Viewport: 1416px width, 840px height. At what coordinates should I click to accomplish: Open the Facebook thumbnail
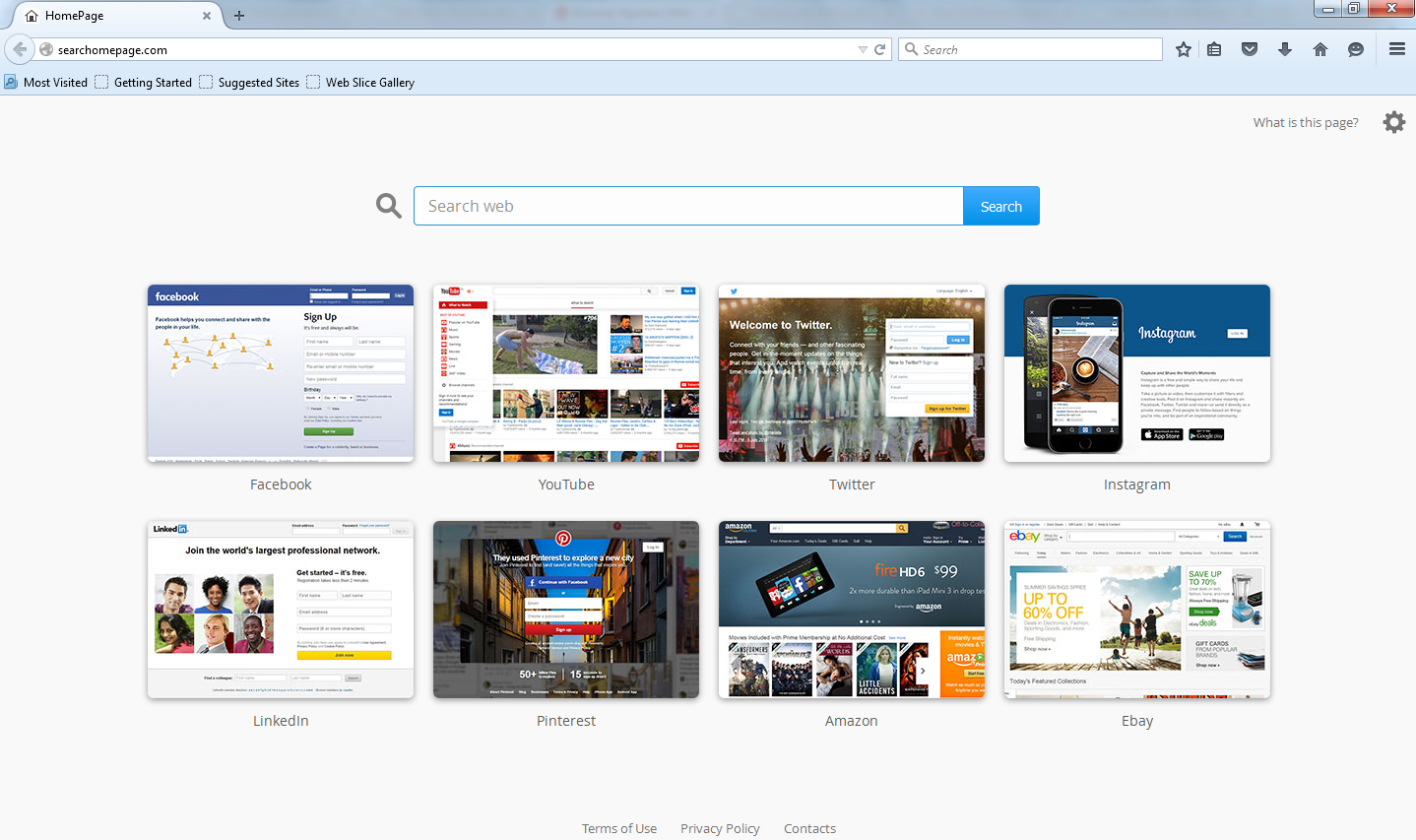pyautogui.click(x=281, y=373)
